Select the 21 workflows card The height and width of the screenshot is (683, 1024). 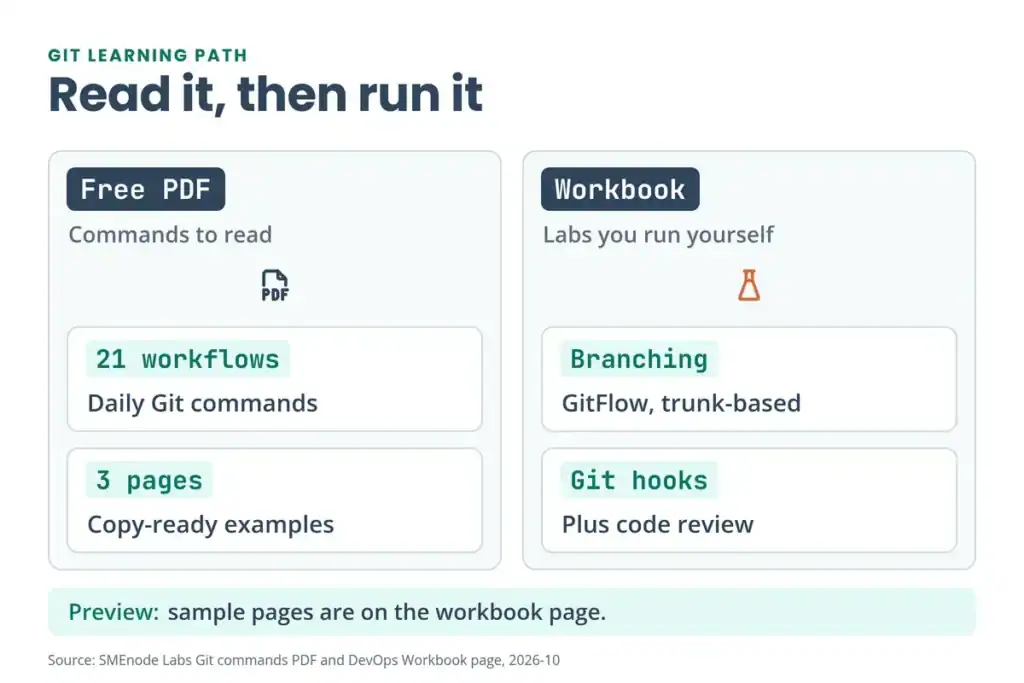pyautogui.click(x=274, y=379)
